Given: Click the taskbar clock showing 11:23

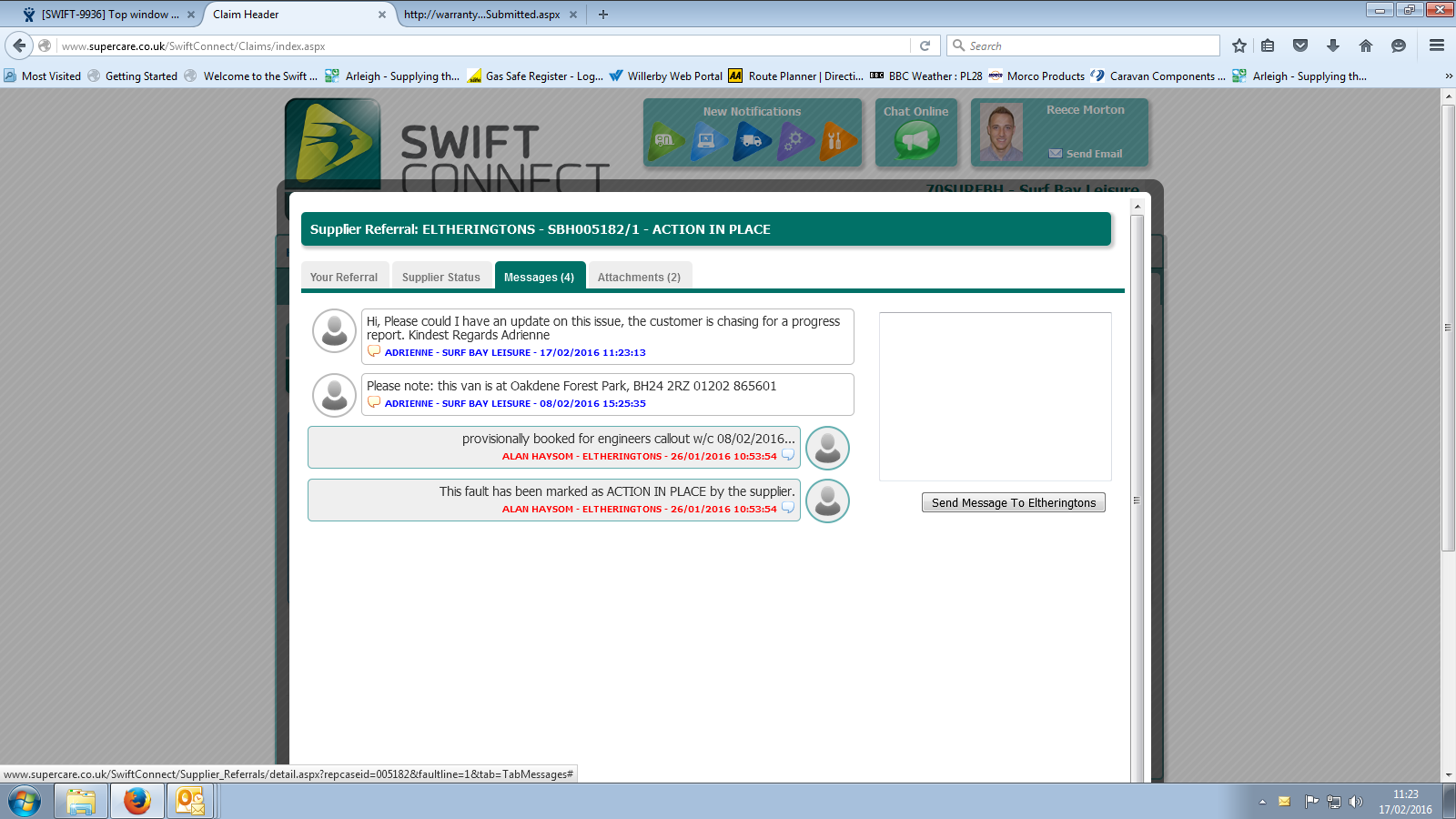Looking at the screenshot, I should pyautogui.click(x=1405, y=802).
